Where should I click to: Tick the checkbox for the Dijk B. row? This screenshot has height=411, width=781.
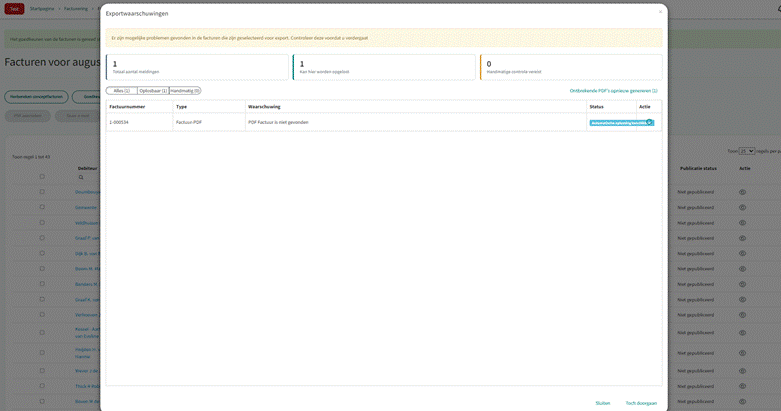pos(42,253)
